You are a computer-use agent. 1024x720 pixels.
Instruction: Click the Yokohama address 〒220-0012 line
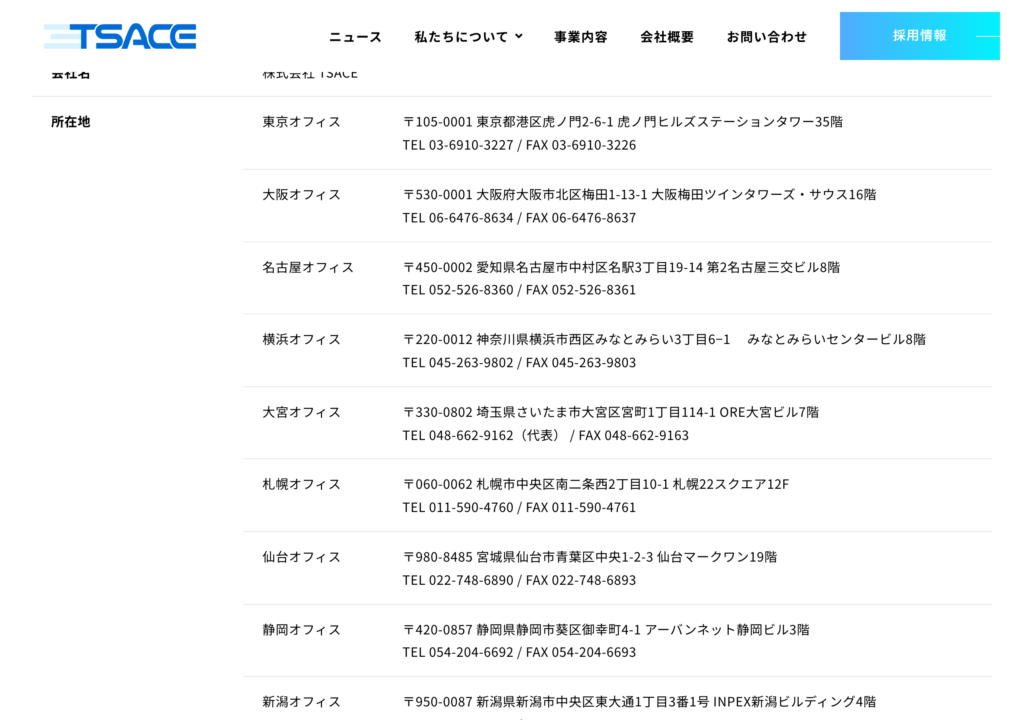[664, 339]
